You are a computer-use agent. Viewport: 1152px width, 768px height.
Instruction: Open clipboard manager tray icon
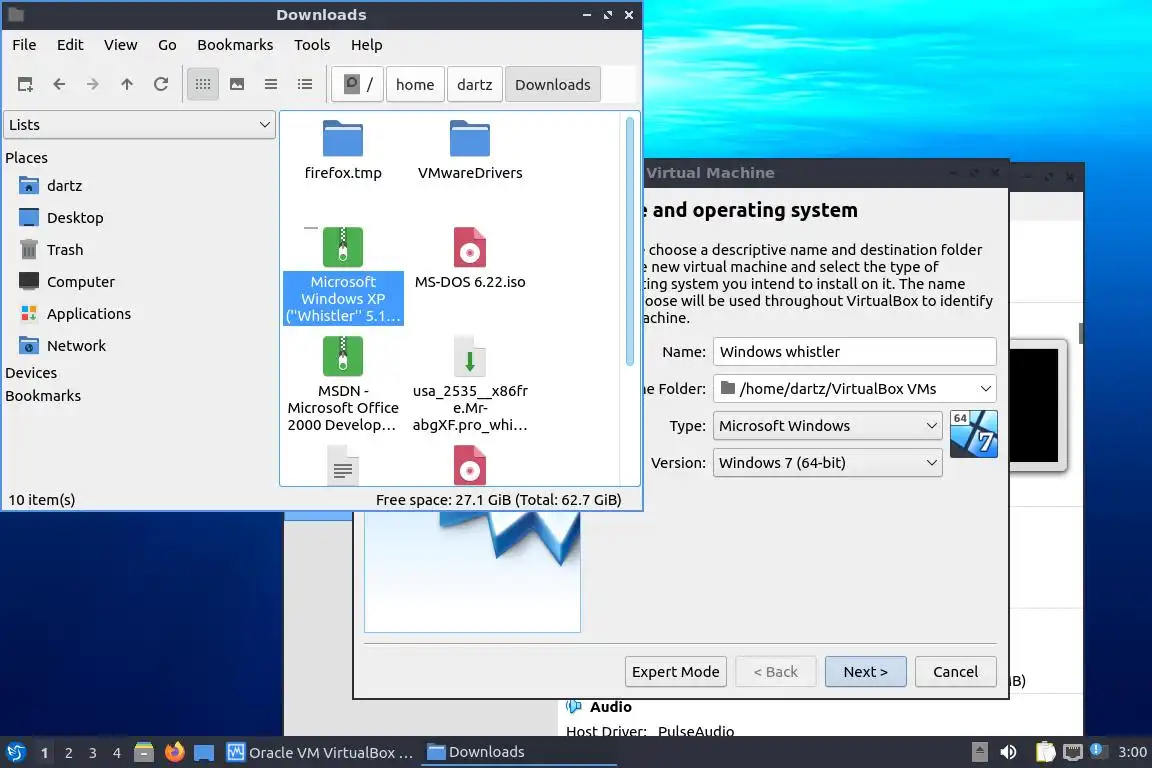click(x=1045, y=753)
